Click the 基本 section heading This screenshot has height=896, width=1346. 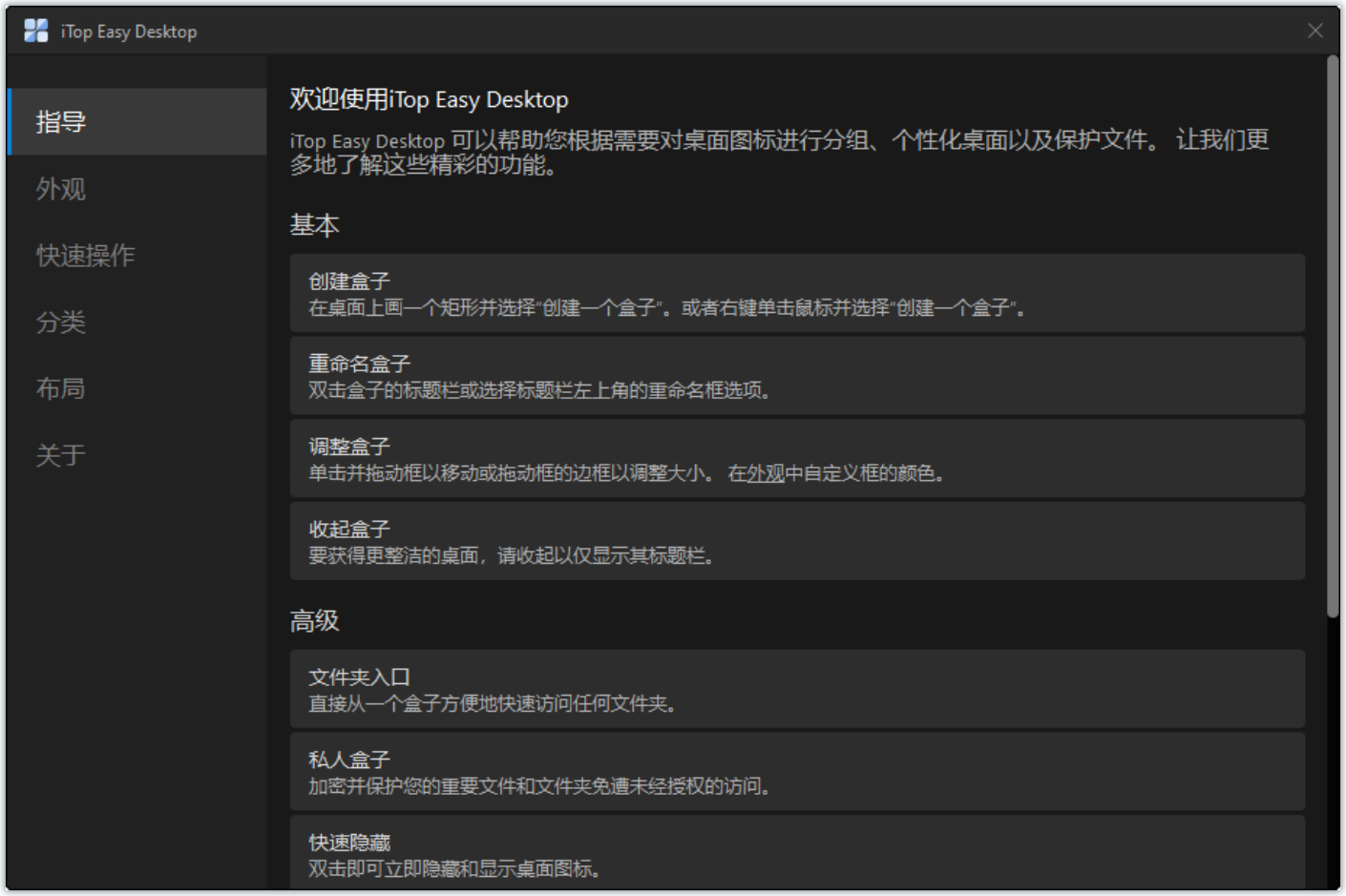click(x=315, y=225)
